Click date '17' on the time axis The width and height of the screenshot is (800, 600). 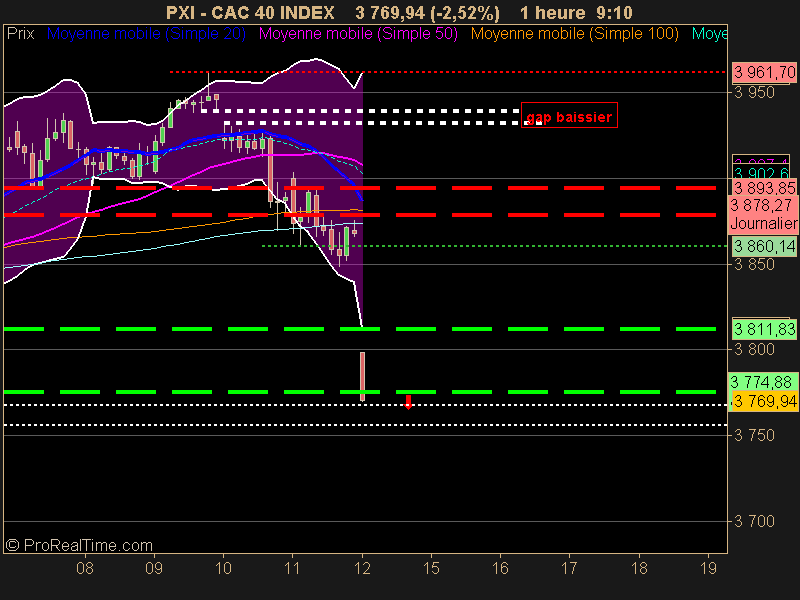[569, 568]
